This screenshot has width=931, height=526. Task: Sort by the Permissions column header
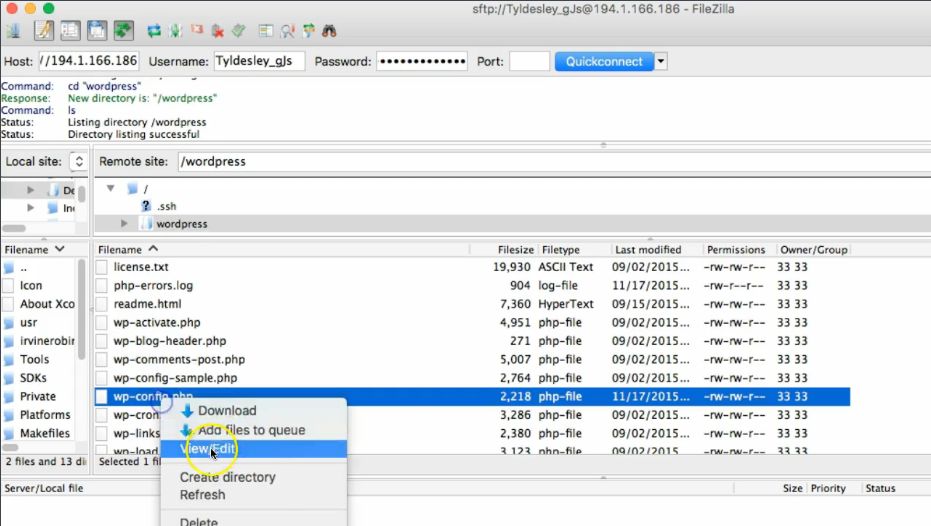coord(739,249)
